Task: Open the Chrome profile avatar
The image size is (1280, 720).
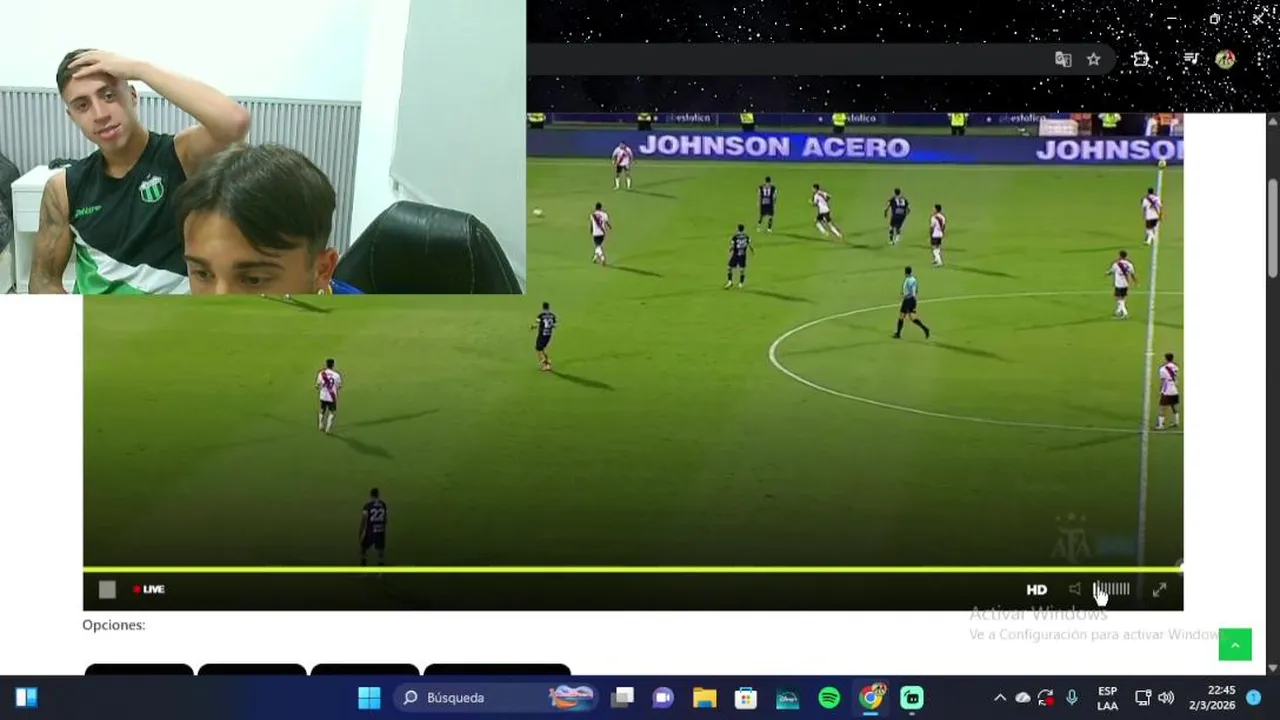Action: pyautogui.click(x=1225, y=59)
